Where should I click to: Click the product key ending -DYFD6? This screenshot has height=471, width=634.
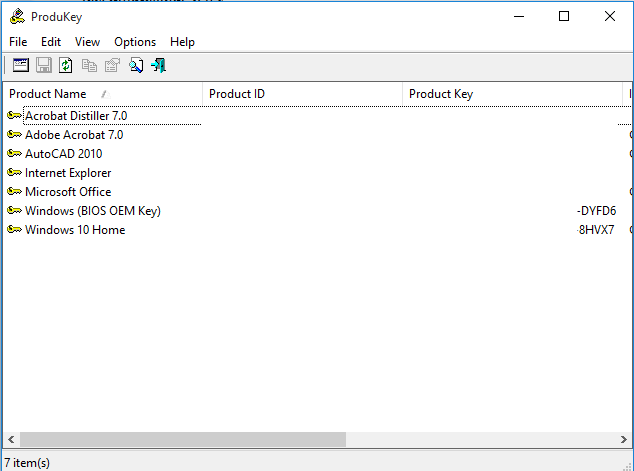point(596,211)
